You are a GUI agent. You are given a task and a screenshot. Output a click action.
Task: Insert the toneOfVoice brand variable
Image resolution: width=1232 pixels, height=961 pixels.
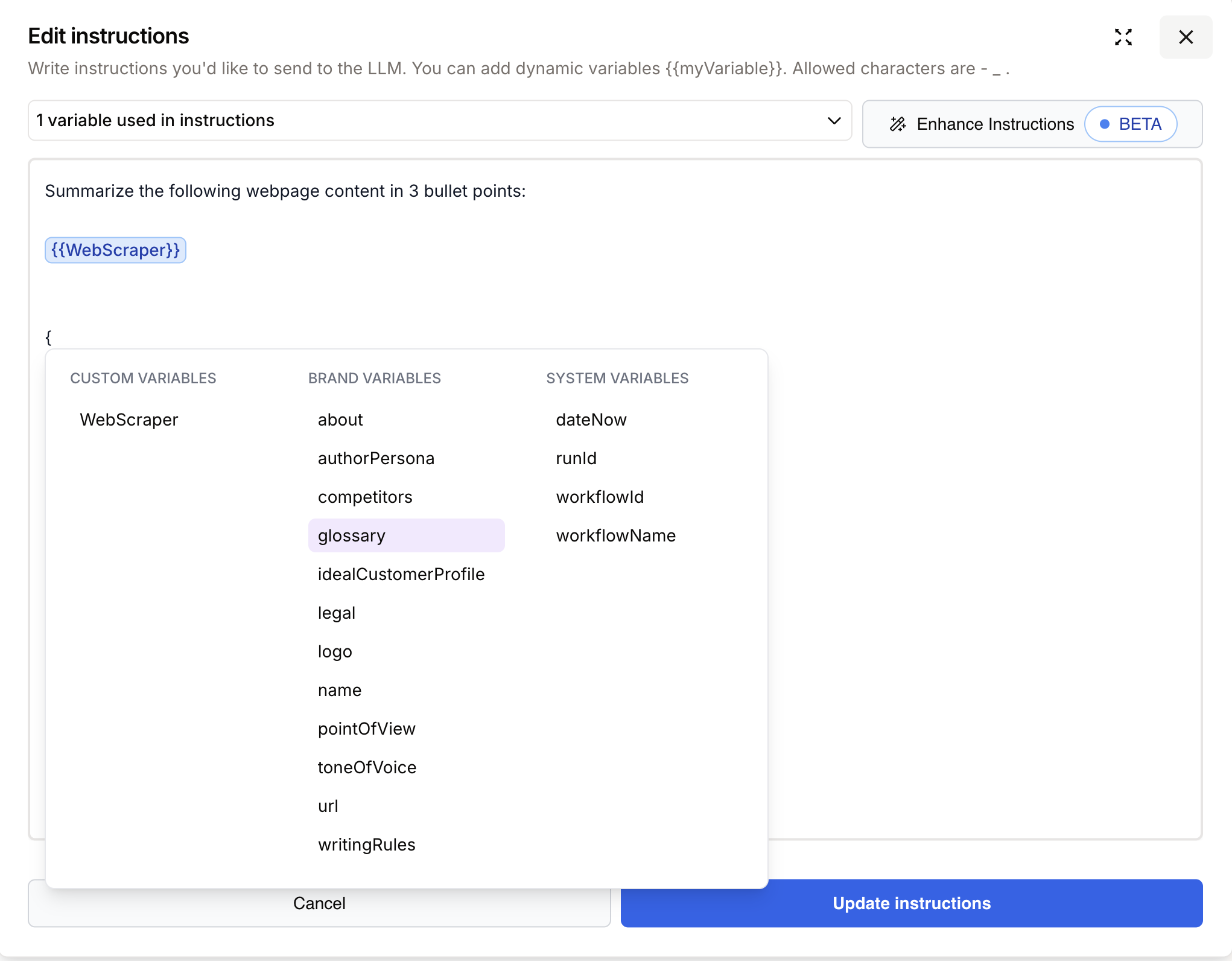point(367,767)
